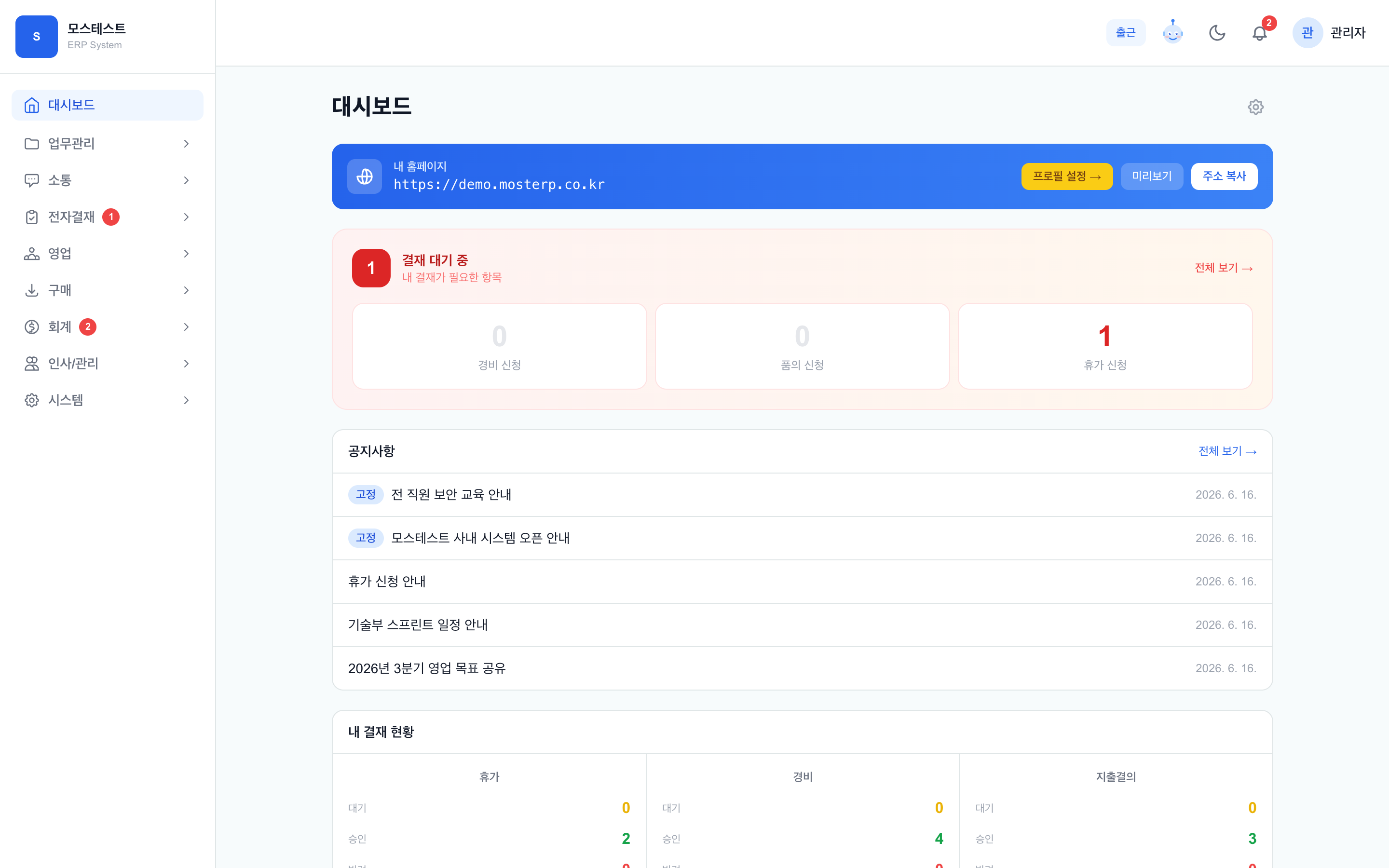Open the 전자결재 sidebar menu
Screen dimensions: 1389x868
pyautogui.click(x=108, y=217)
